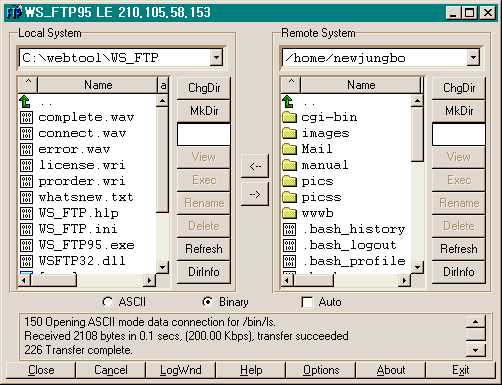The image size is (502, 385).
Task: Refresh the remote file list
Action: (459, 249)
